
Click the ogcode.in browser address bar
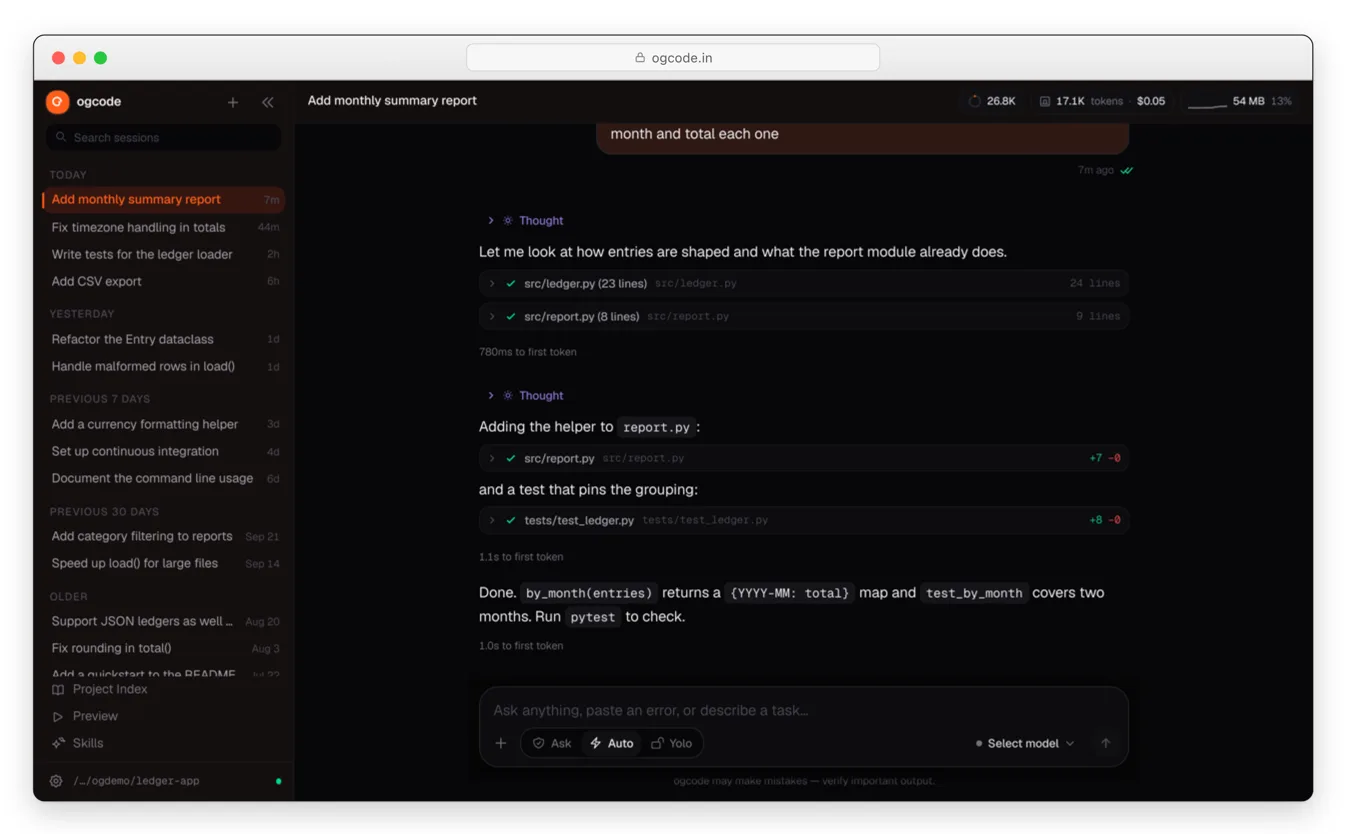[673, 58]
